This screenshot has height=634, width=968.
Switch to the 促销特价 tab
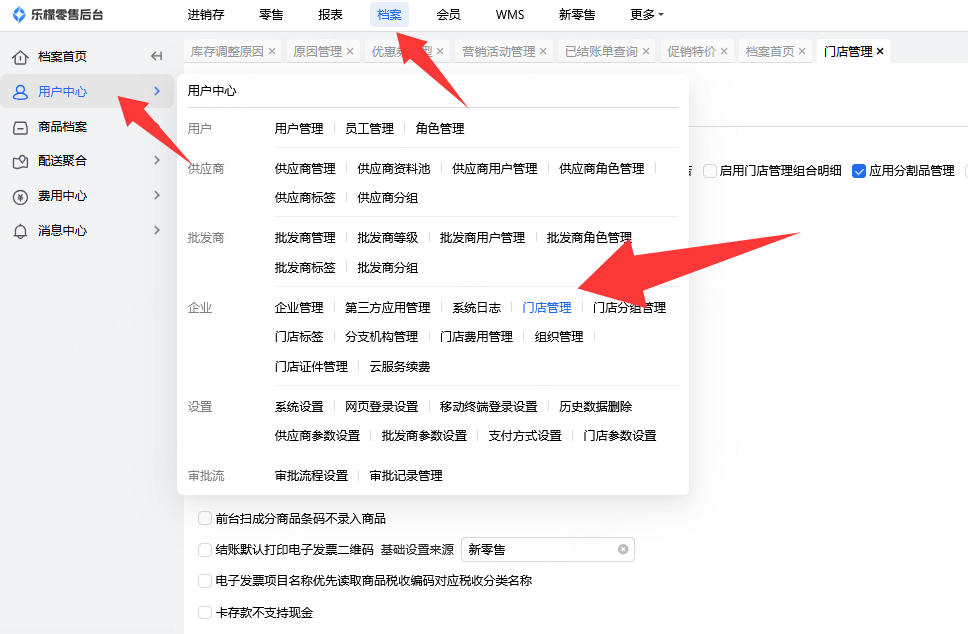[691, 51]
